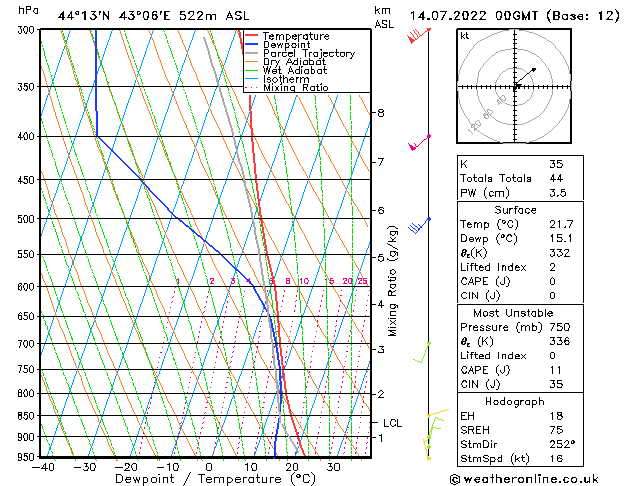Click the Most Unstable section header
Viewport: 629px width, 486px height.
(x=516, y=313)
